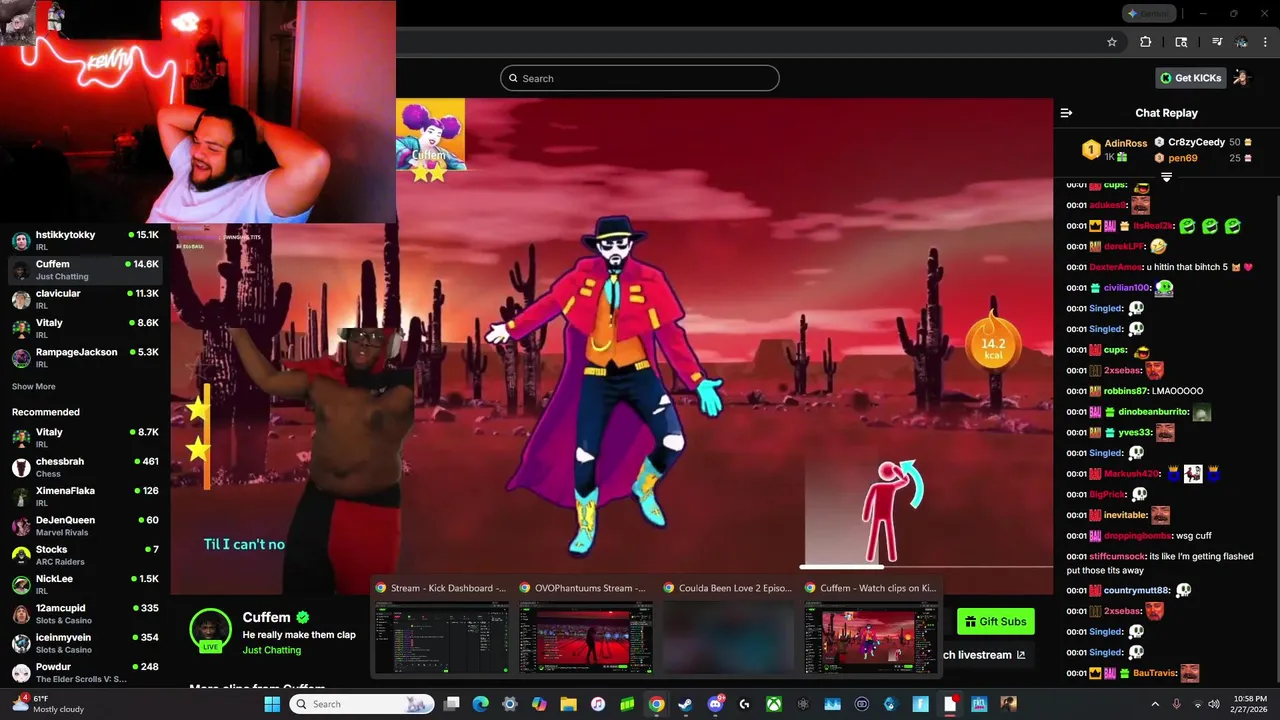1280x720 pixels.
Task: Open the recommended iceinmyvein channel
Action: click(85, 643)
